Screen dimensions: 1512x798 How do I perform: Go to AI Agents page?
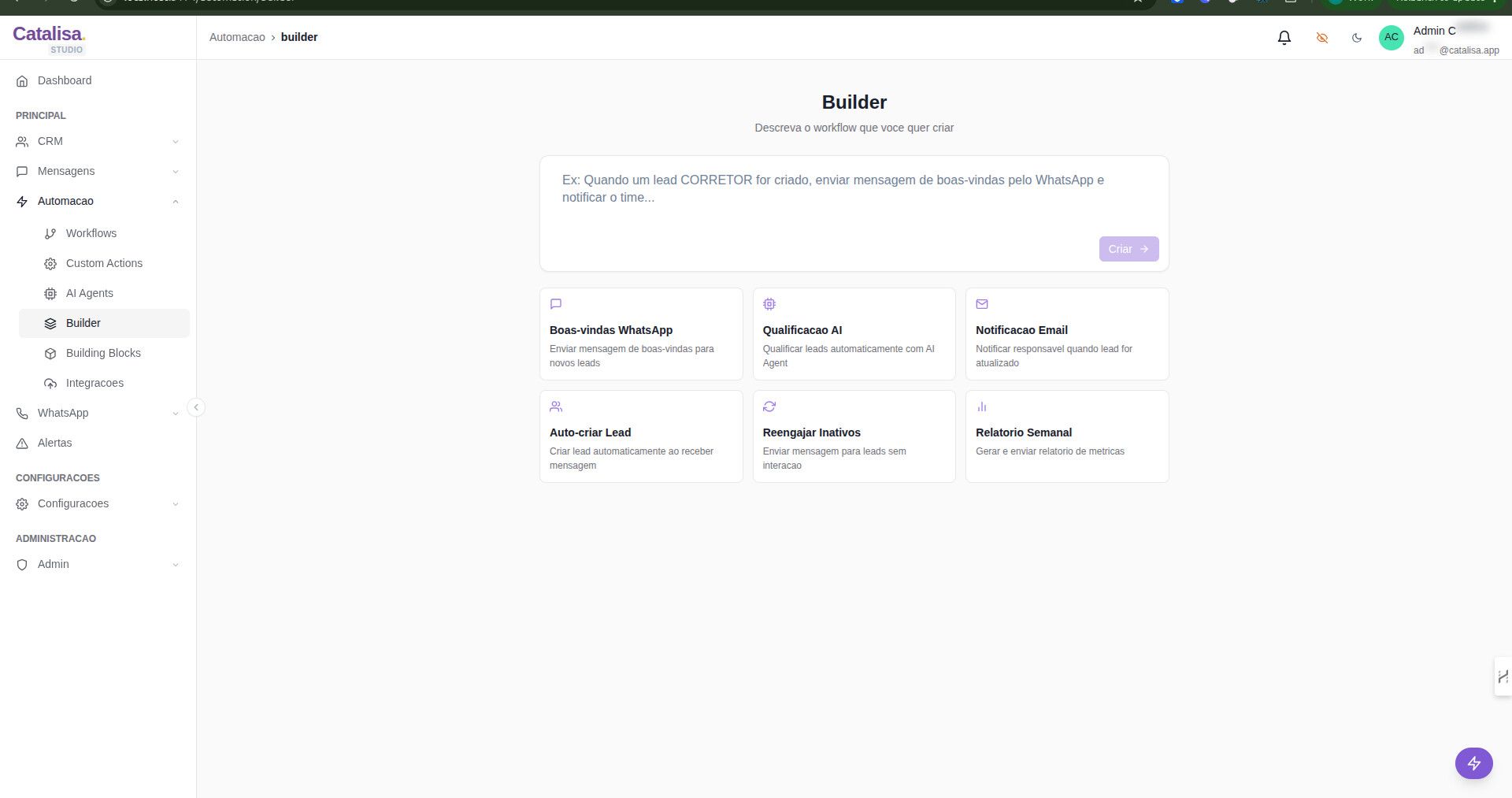point(90,294)
